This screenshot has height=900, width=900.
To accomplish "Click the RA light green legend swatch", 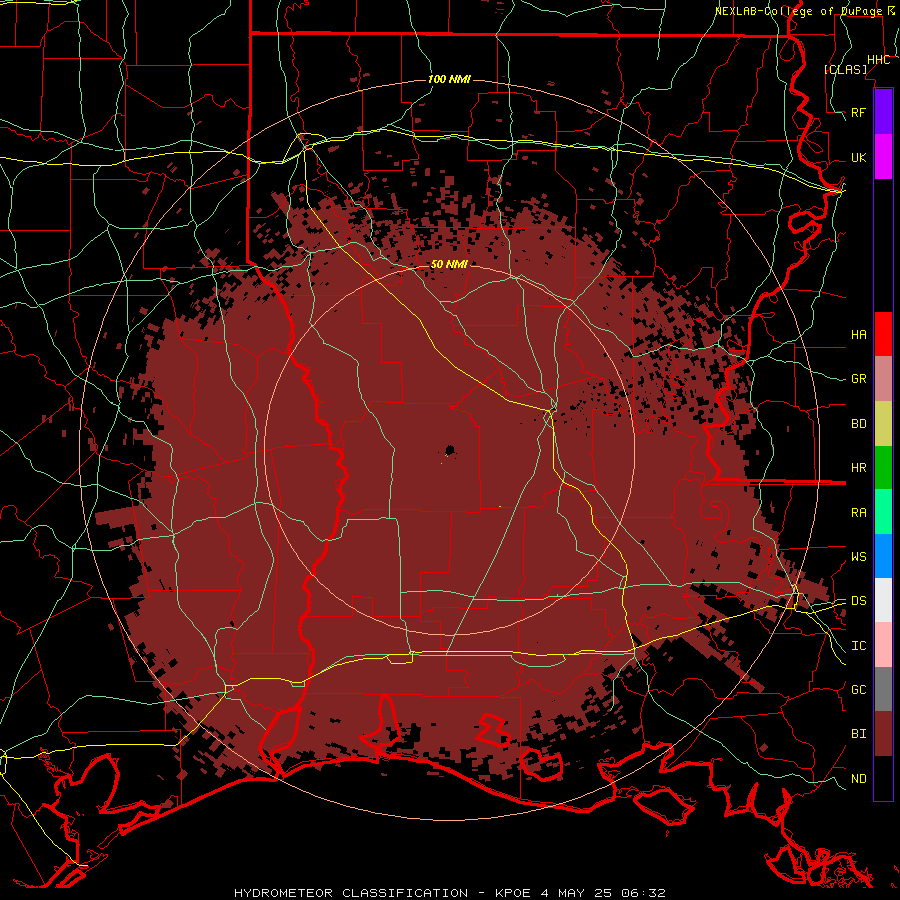I will pyautogui.click(x=883, y=511).
